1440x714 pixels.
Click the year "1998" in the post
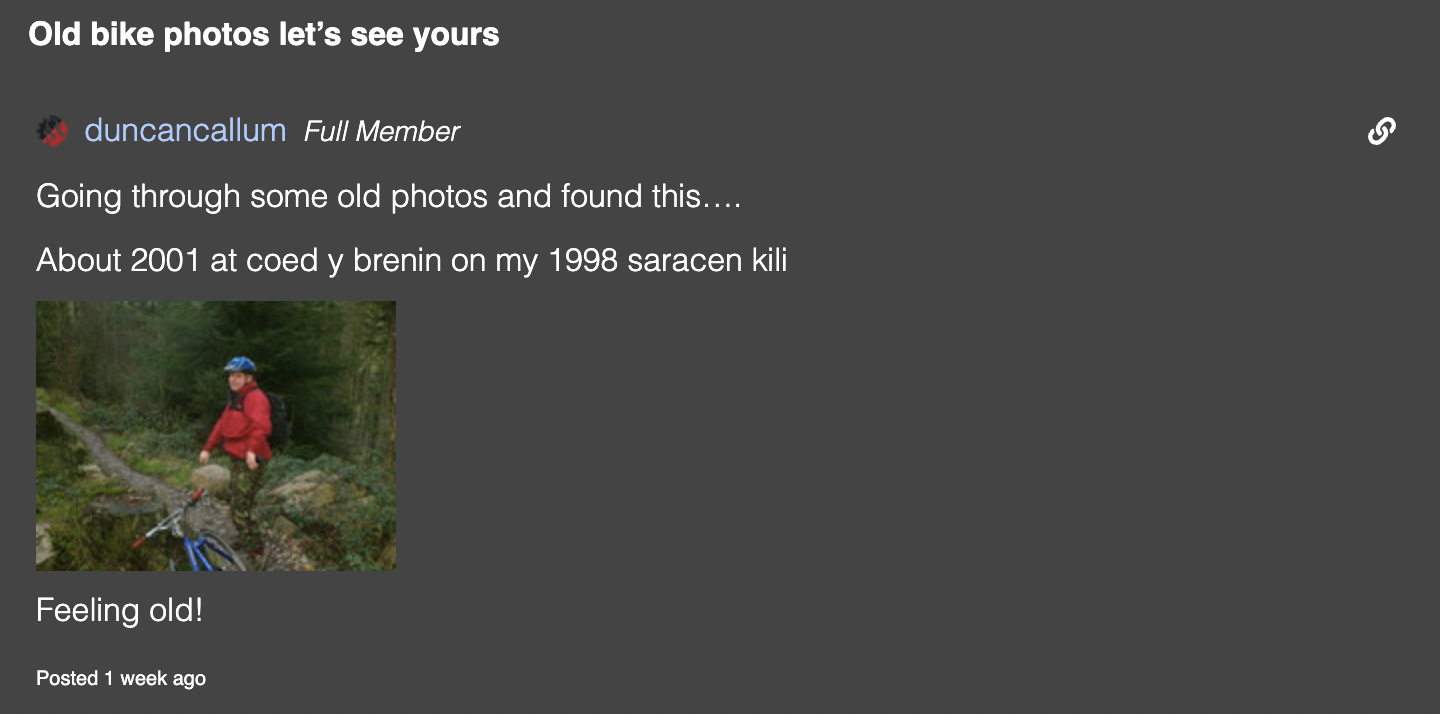(584, 261)
